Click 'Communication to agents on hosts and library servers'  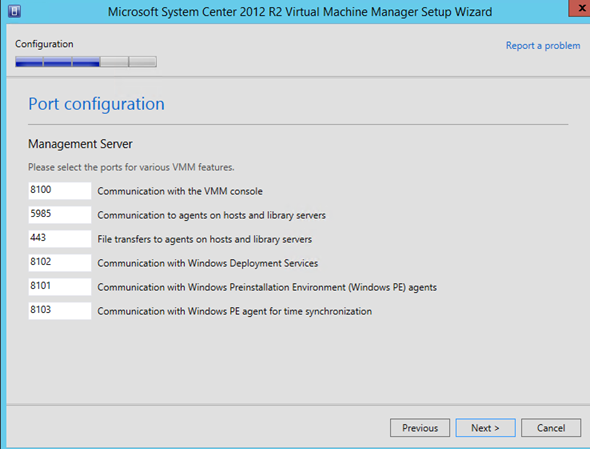tap(211, 215)
